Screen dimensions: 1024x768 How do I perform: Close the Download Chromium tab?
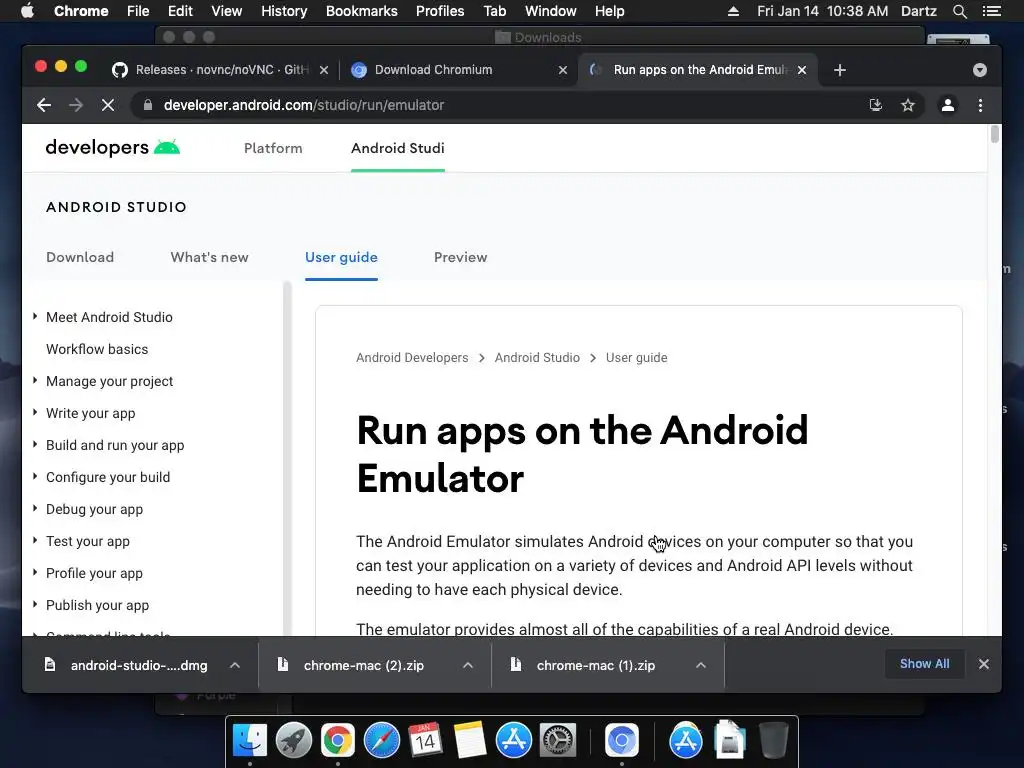(x=563, y=70)
